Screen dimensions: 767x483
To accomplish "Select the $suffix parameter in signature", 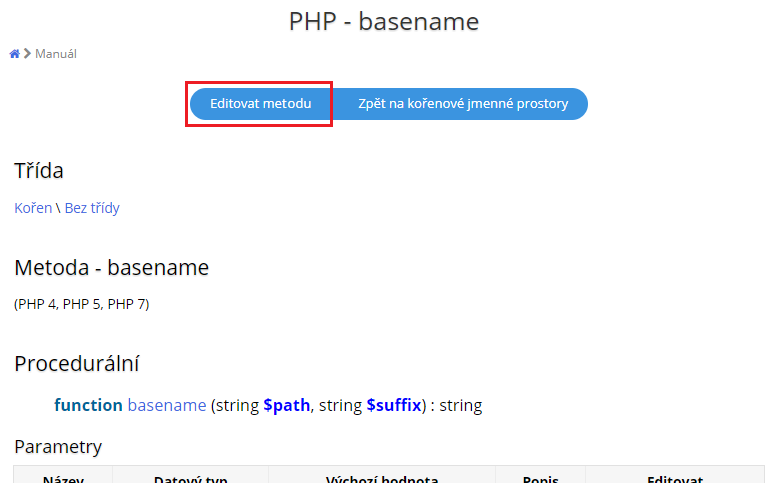I will 392,405.
